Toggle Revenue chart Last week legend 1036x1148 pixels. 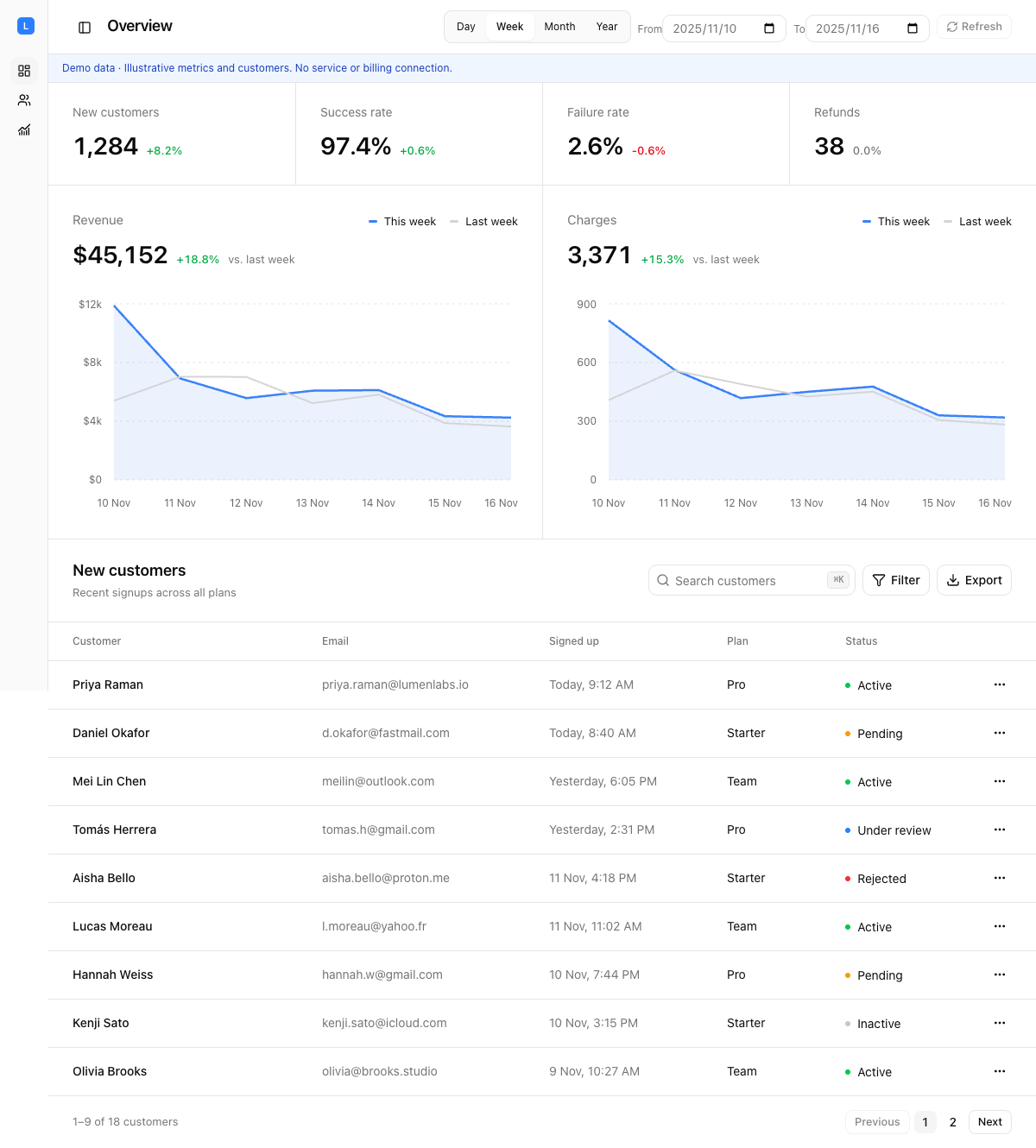point(483,222)
